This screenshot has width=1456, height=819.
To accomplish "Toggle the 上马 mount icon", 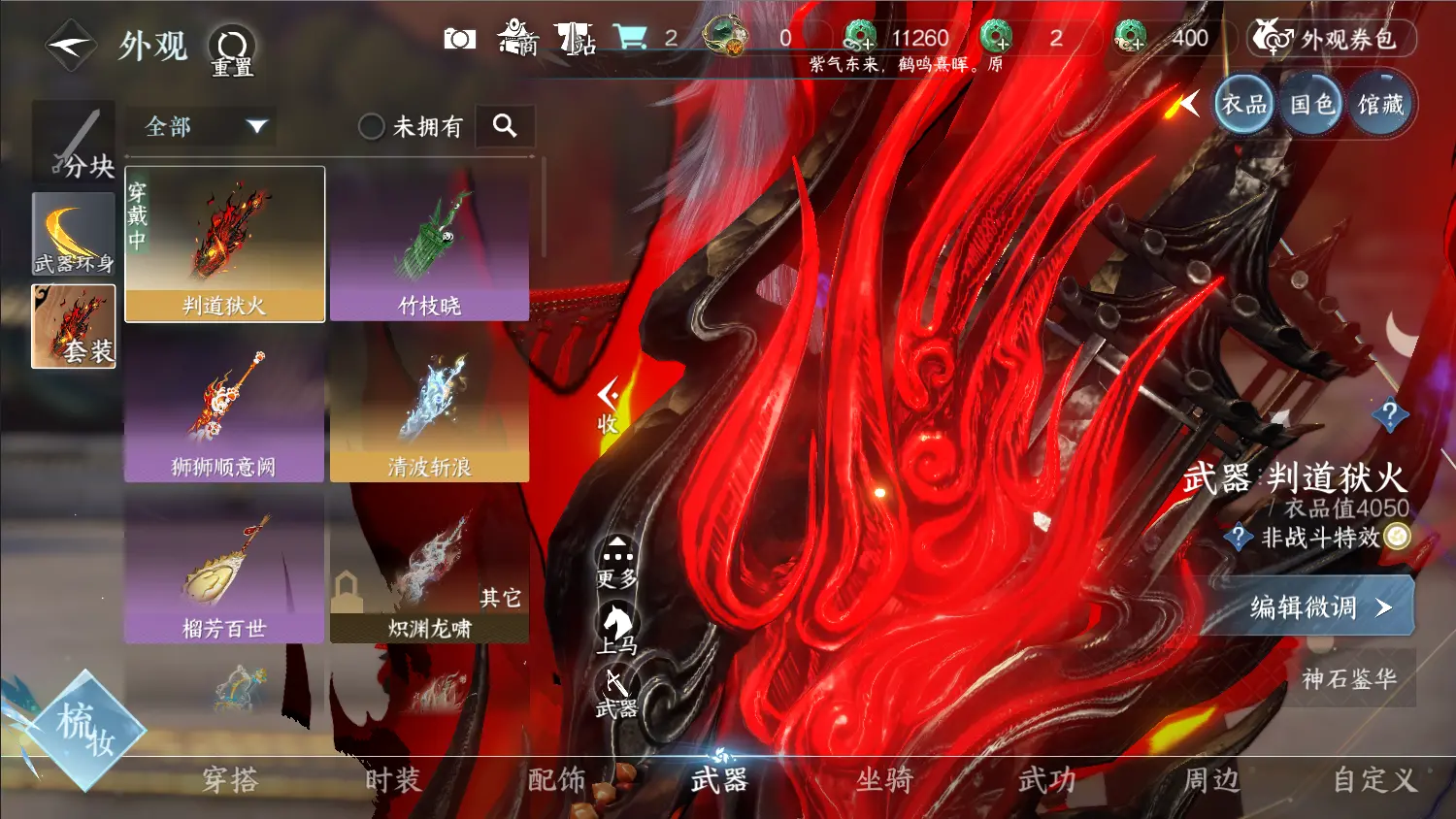I will (616, 629).
